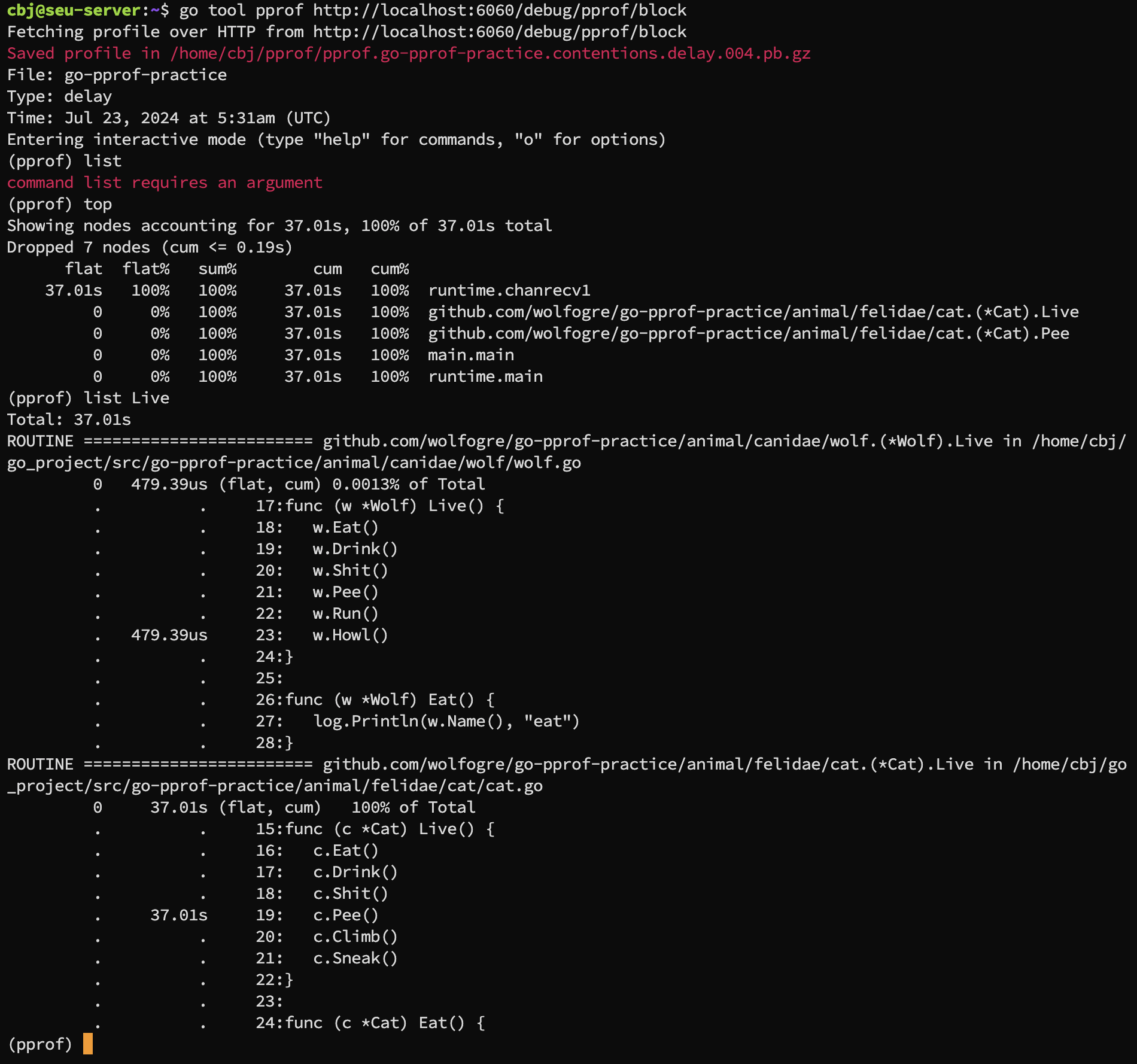Click the c.Sneak() call in Cat.Live
This screenshot has width=1137, height=1064.
click(355, 958)
